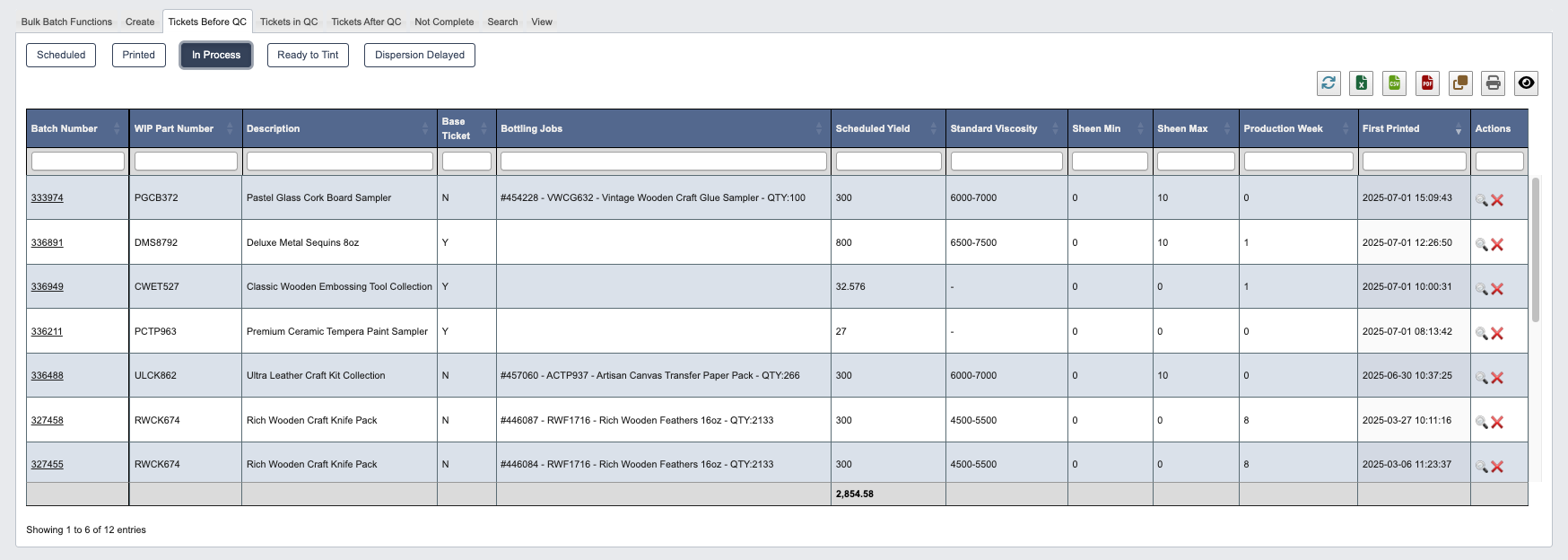This screenshot has height=560, width=1568.
Task: Show Printed tickets
Action: pos(139,55)
